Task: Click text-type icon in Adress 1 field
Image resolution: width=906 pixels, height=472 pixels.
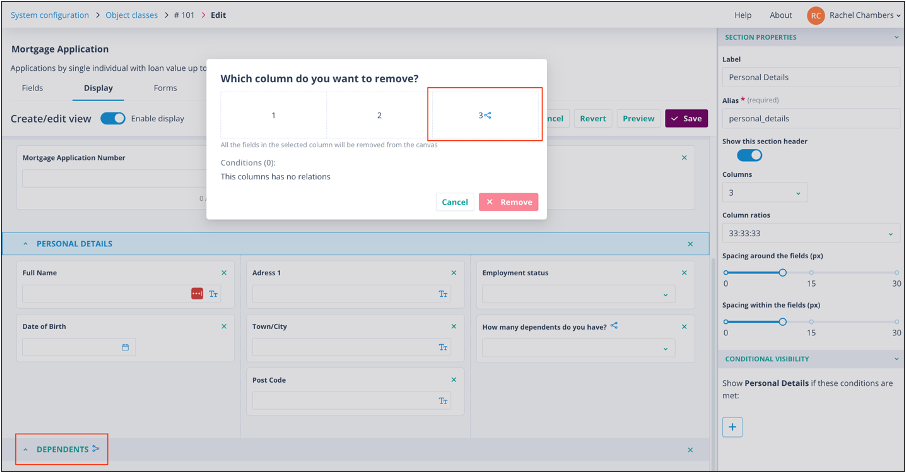Action: click(443, 294)
